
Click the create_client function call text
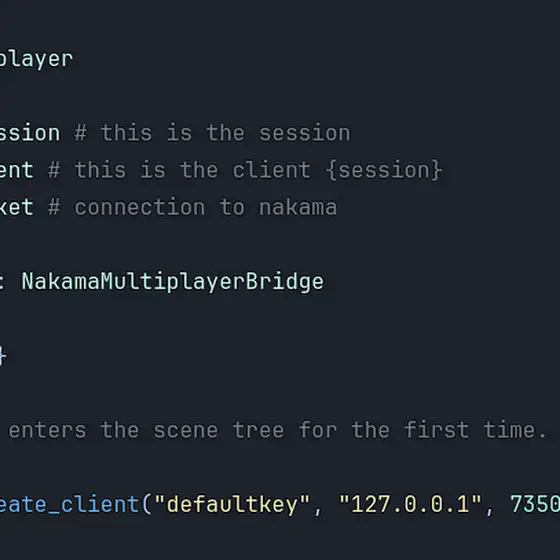[x=69, y=505]
